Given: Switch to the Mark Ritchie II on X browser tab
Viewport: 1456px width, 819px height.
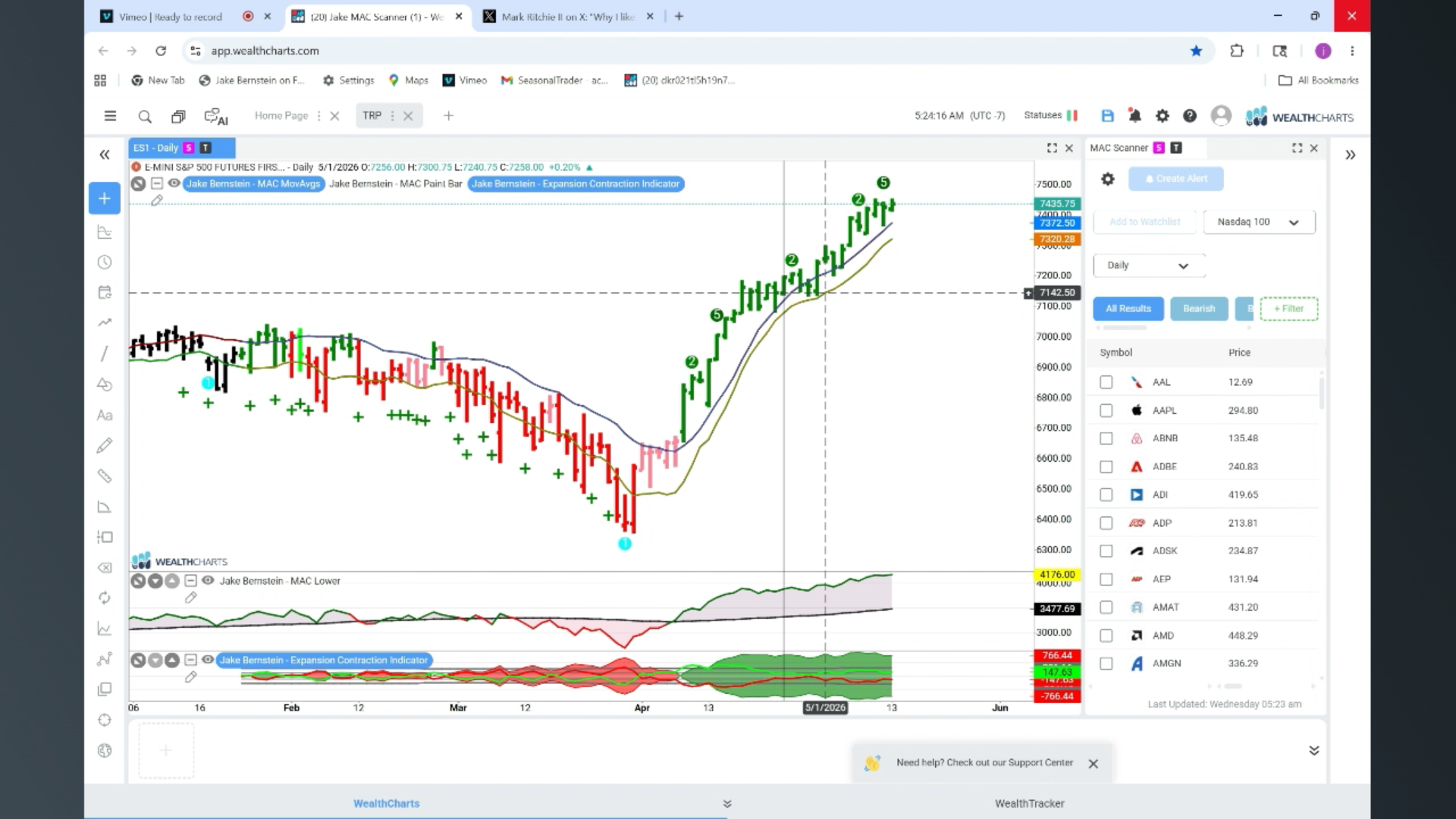Looking at the screenshot, I should click(568, 17).
